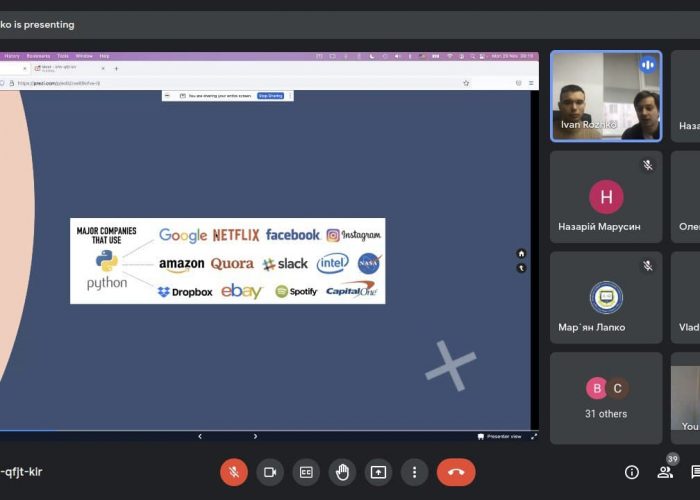Viewport: 700px width, 500px height.
Task: Open the Bookmarks menu in the menu bar
Action: click(x=38, y=56)
